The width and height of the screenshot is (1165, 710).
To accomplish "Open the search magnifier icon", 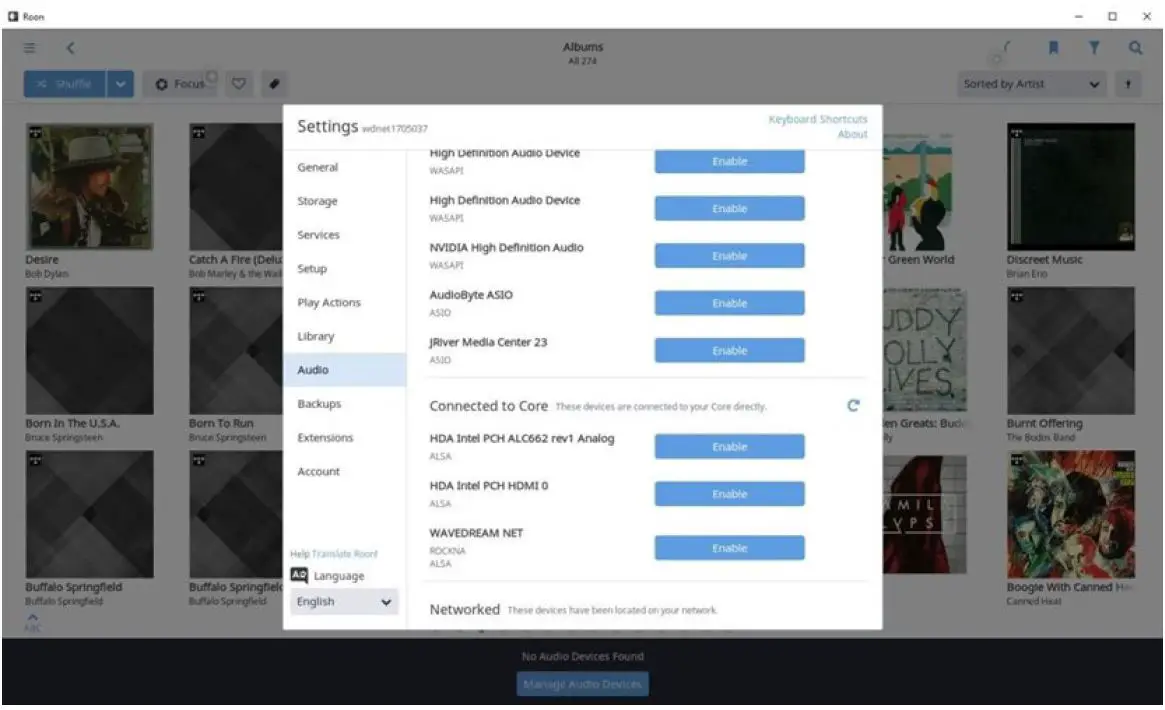I will (x=1135, y=48).
